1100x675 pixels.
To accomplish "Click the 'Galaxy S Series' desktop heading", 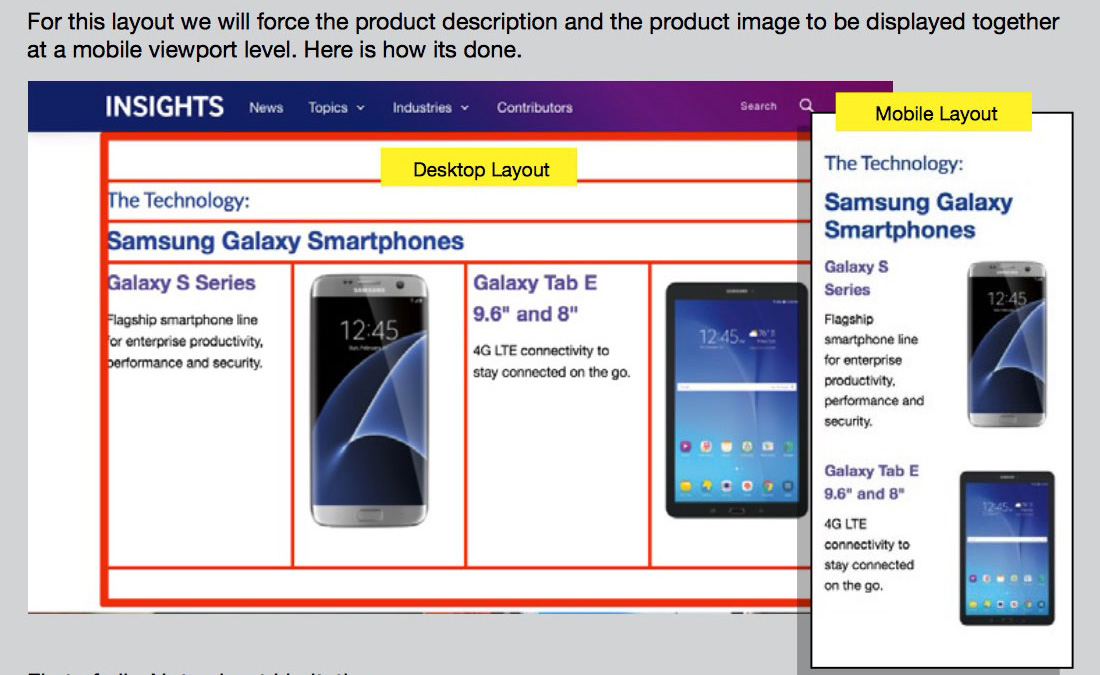I will 181,283.
